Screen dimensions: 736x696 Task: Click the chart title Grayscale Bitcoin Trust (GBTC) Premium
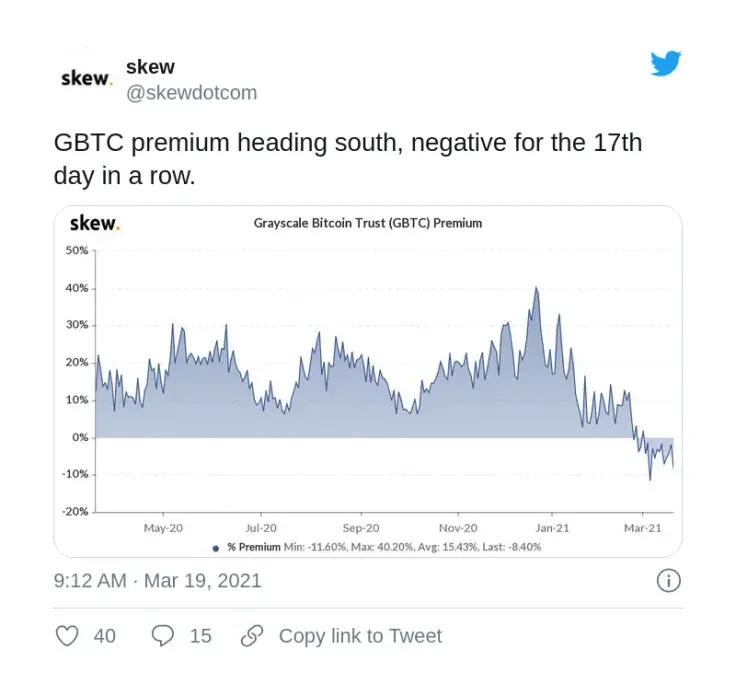368,223
